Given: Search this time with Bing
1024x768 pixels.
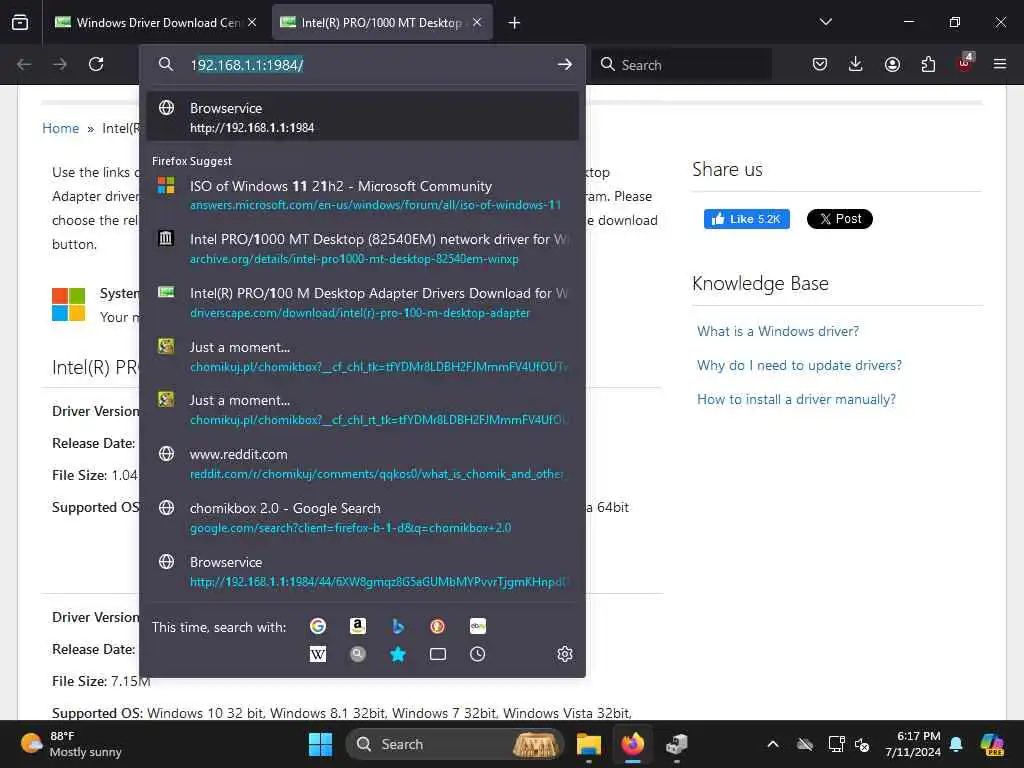Looking at the screenshot, I should tap(398, 626).
